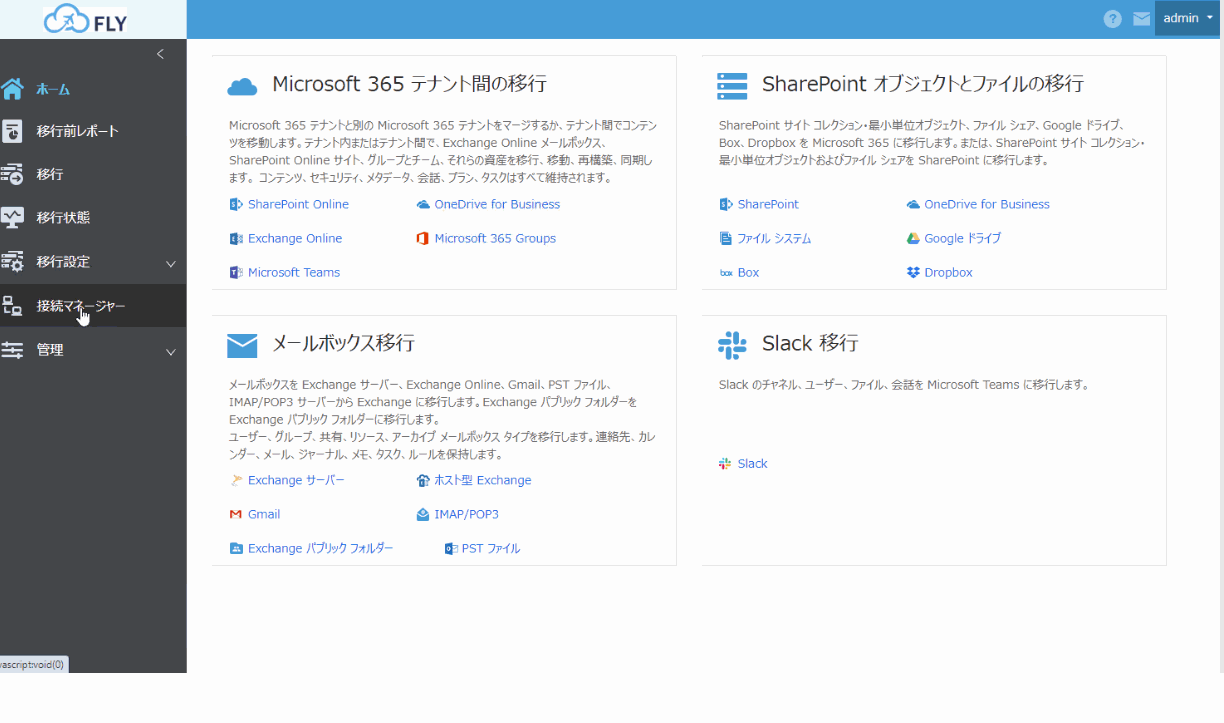Click the Box logo icon

click(726, 272)
